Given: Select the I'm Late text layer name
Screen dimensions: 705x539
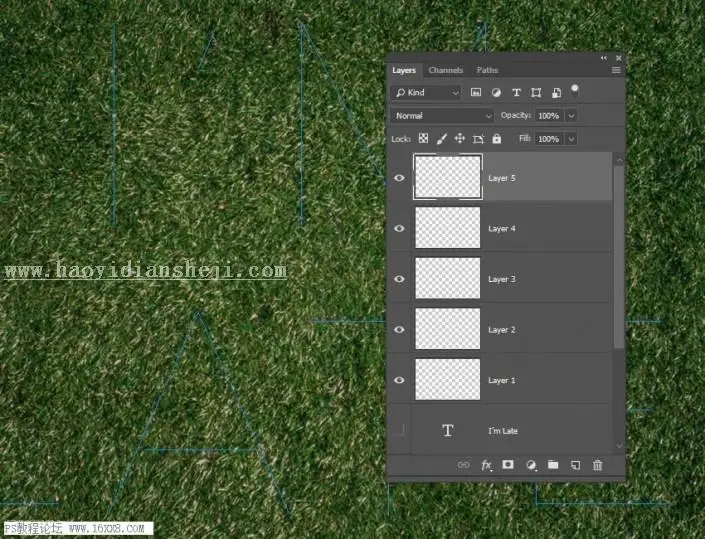Looking at the screenshot, I should (503, 431).
